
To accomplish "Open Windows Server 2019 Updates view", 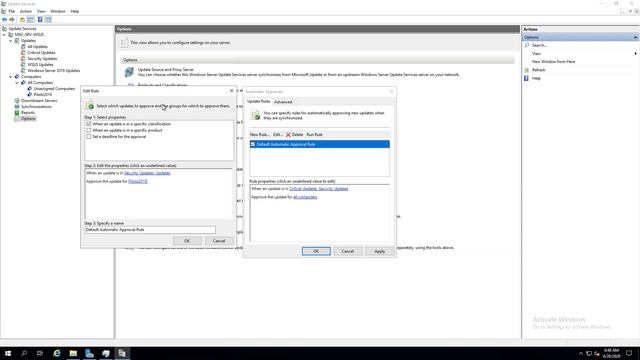I will pos(53,71).
